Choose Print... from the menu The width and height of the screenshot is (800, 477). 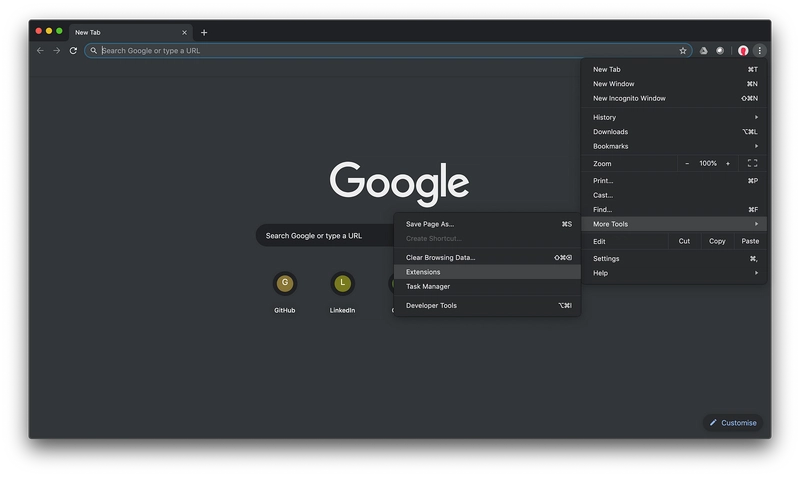pos(674,181)
